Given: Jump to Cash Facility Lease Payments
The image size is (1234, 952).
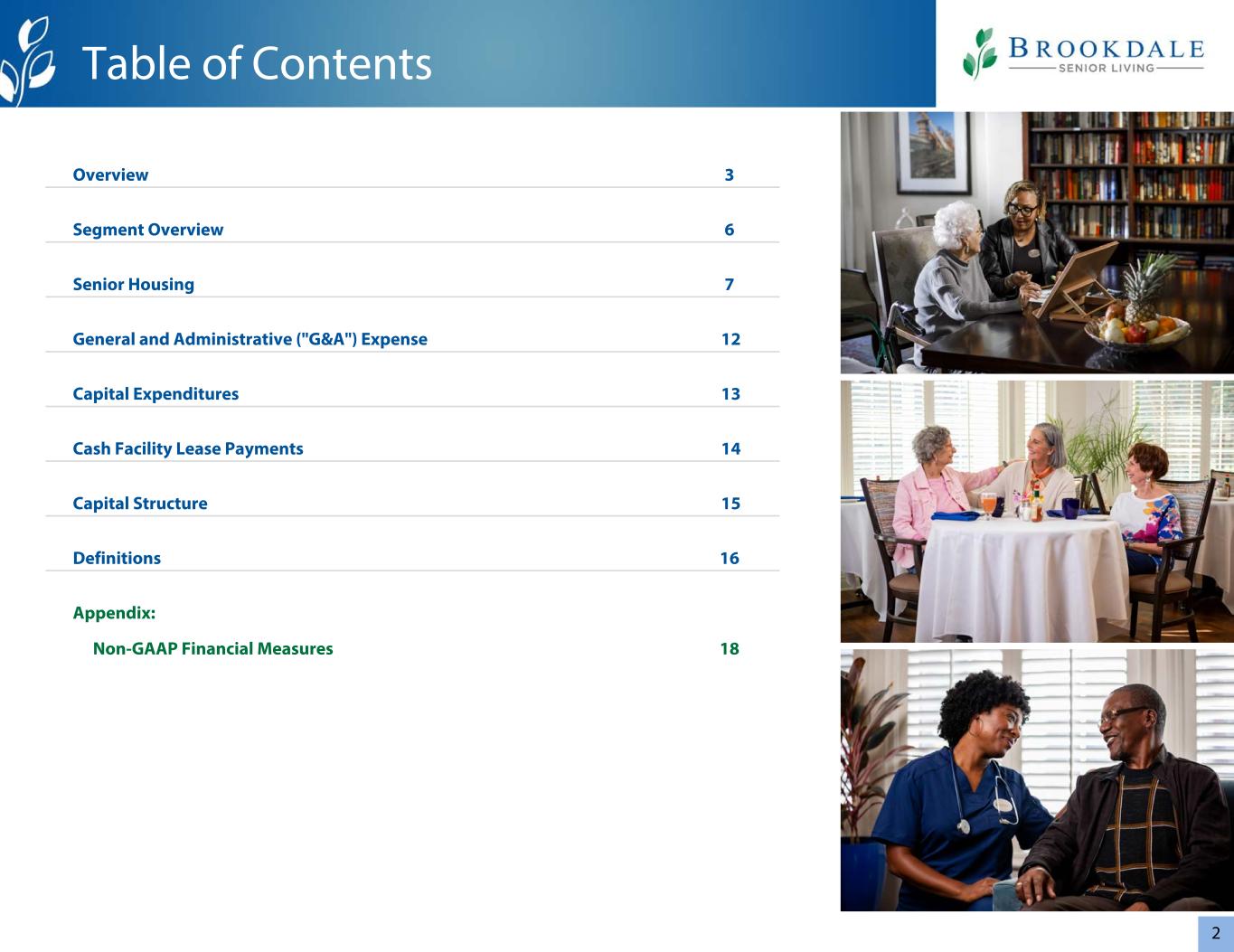Looking at the screenshot, I should [188, 448].
